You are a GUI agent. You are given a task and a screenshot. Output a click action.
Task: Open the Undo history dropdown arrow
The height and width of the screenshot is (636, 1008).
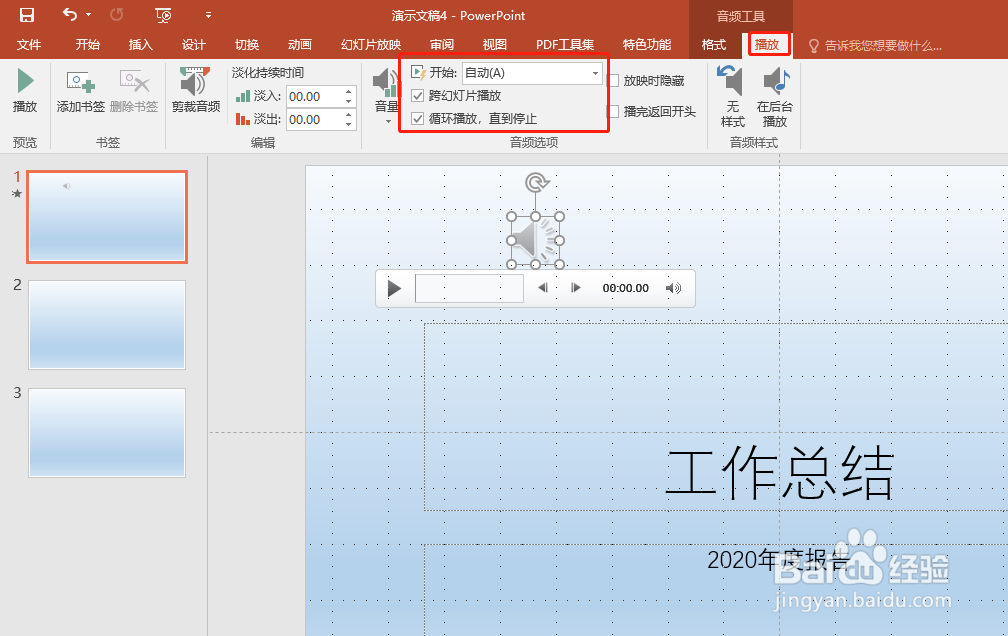pyautogui.click(x=89, y=15)
